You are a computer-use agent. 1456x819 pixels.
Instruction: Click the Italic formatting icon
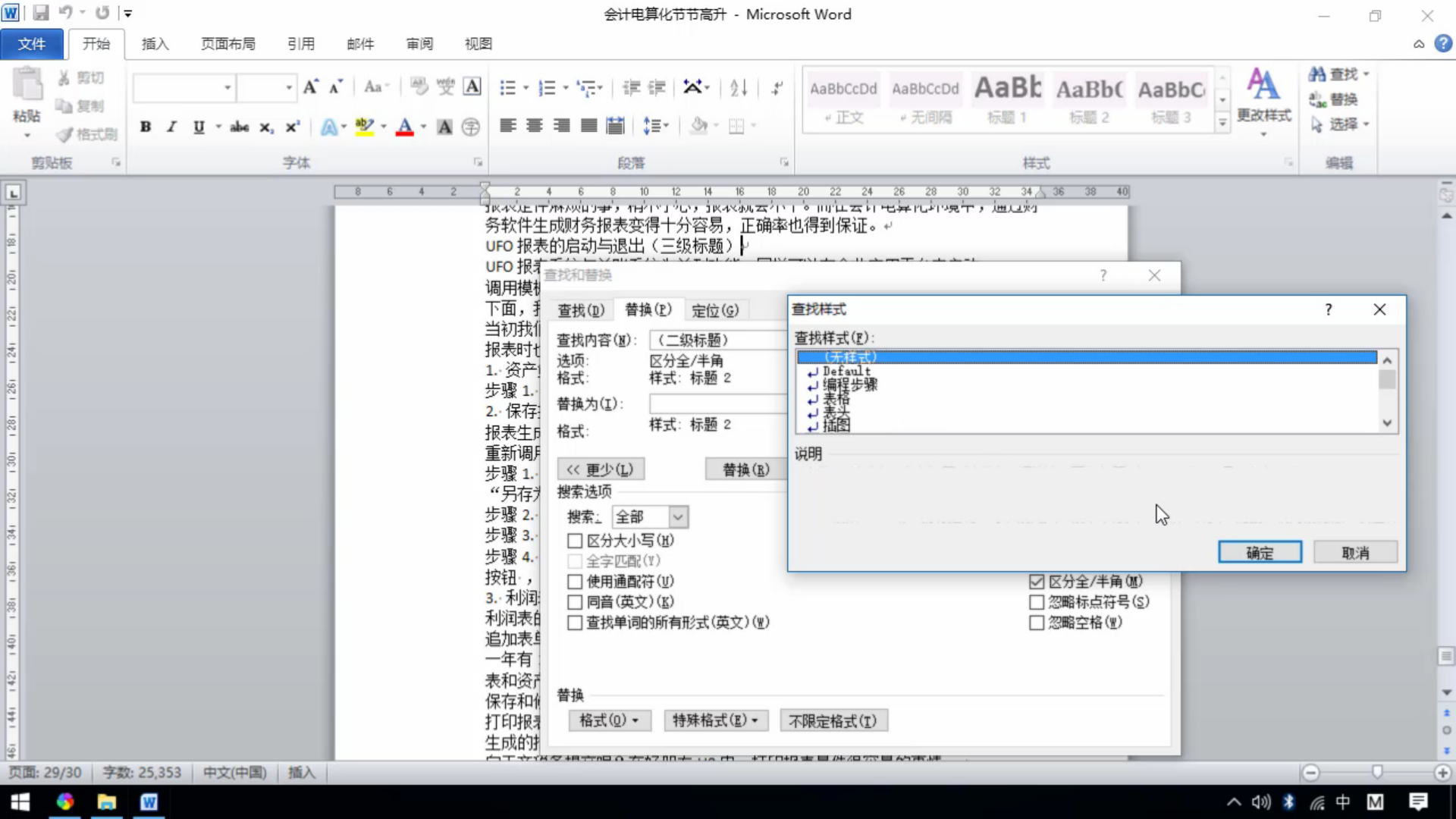point(172,127)
